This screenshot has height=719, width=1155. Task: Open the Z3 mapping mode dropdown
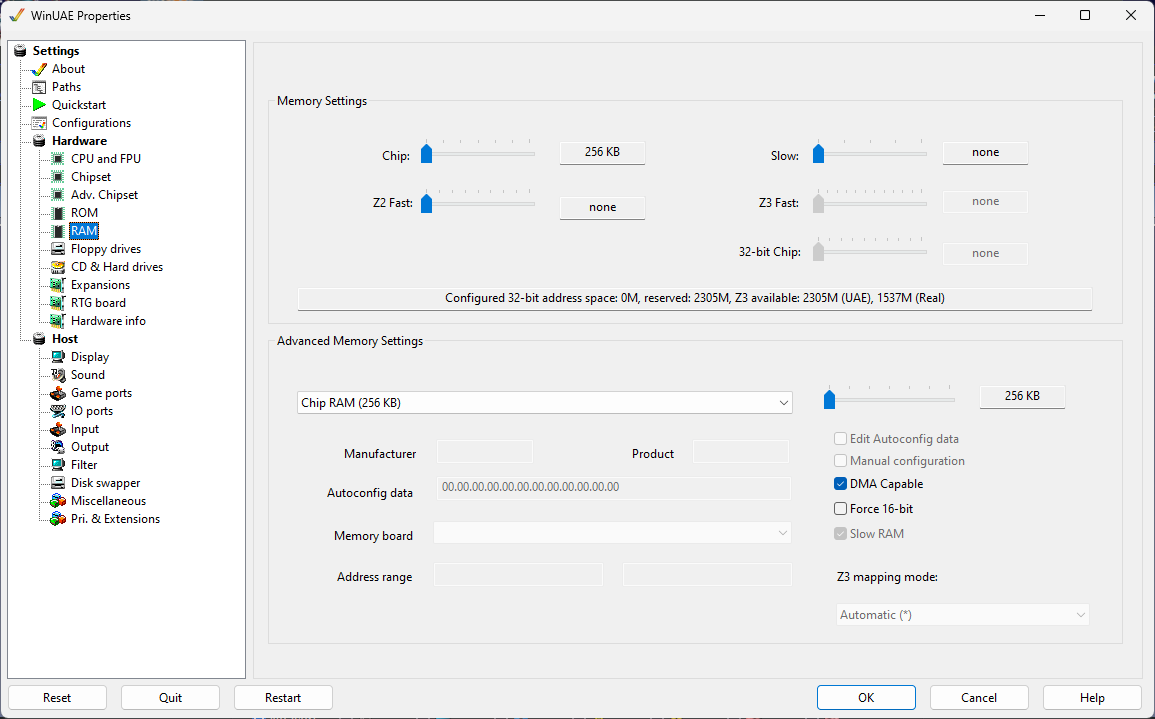click(x=962, y=615)
